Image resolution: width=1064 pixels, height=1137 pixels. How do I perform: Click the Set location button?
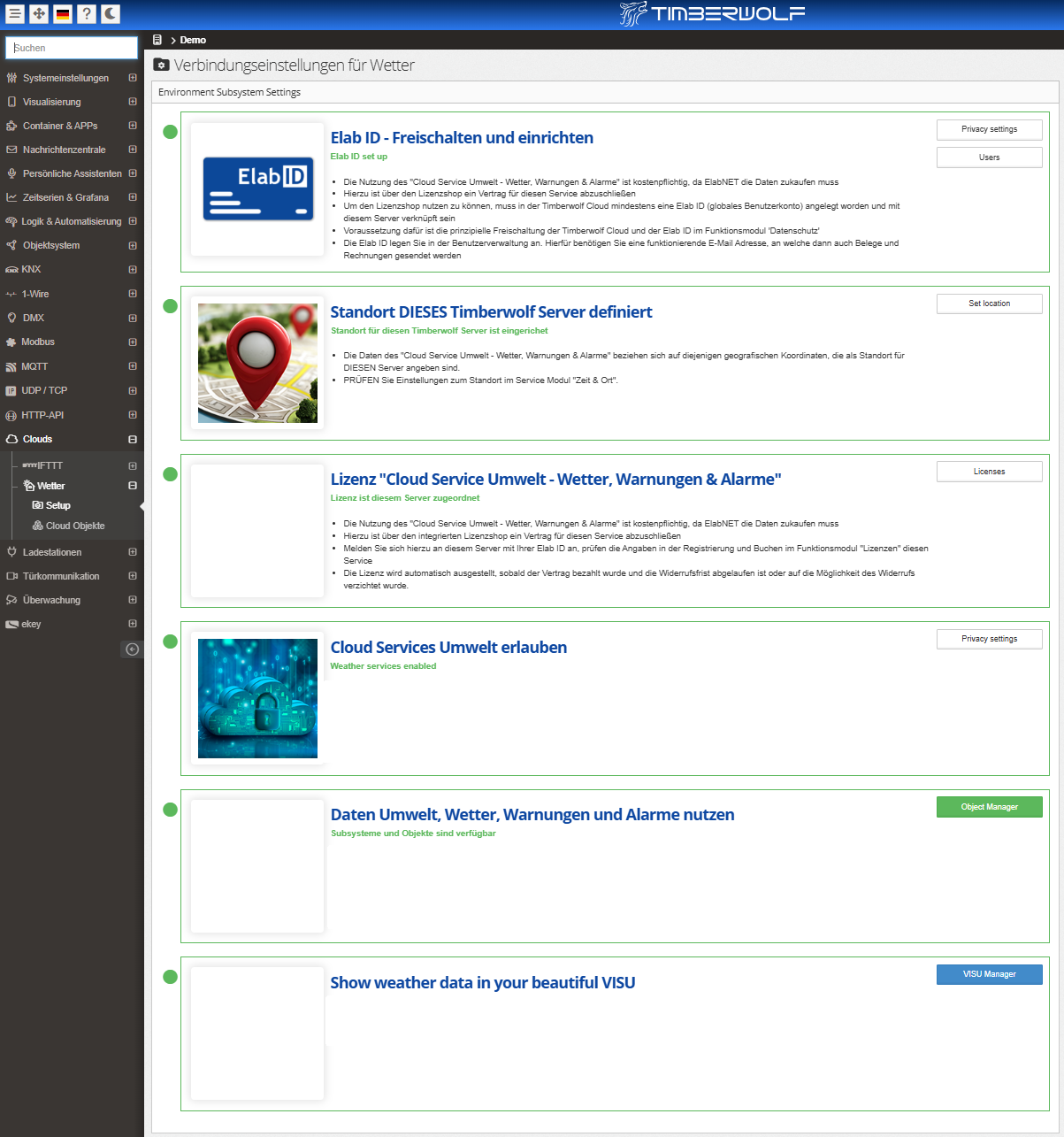[989, 303]
